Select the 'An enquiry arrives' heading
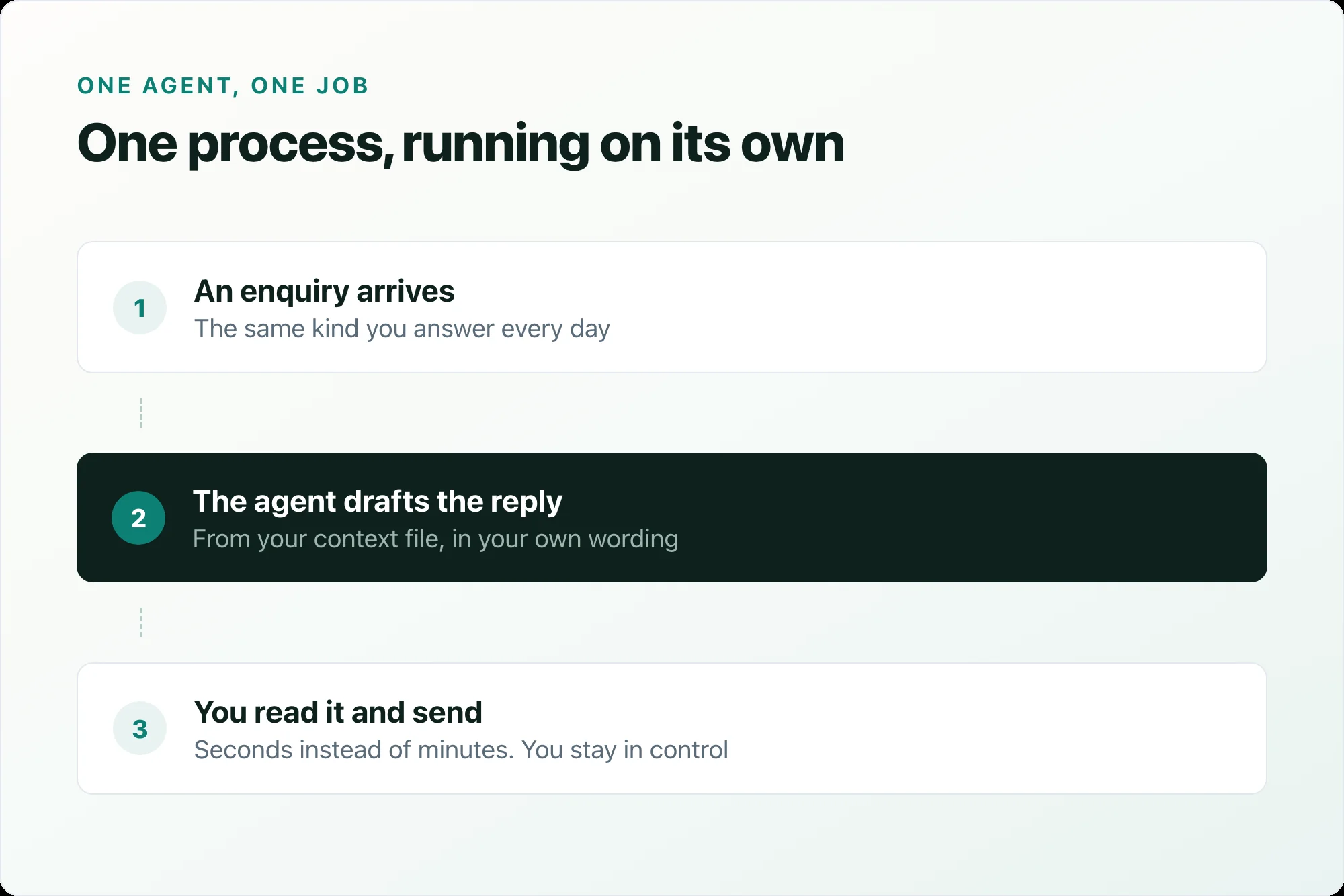This screenshot has width=1344, height=896. [x=325, y=292]
